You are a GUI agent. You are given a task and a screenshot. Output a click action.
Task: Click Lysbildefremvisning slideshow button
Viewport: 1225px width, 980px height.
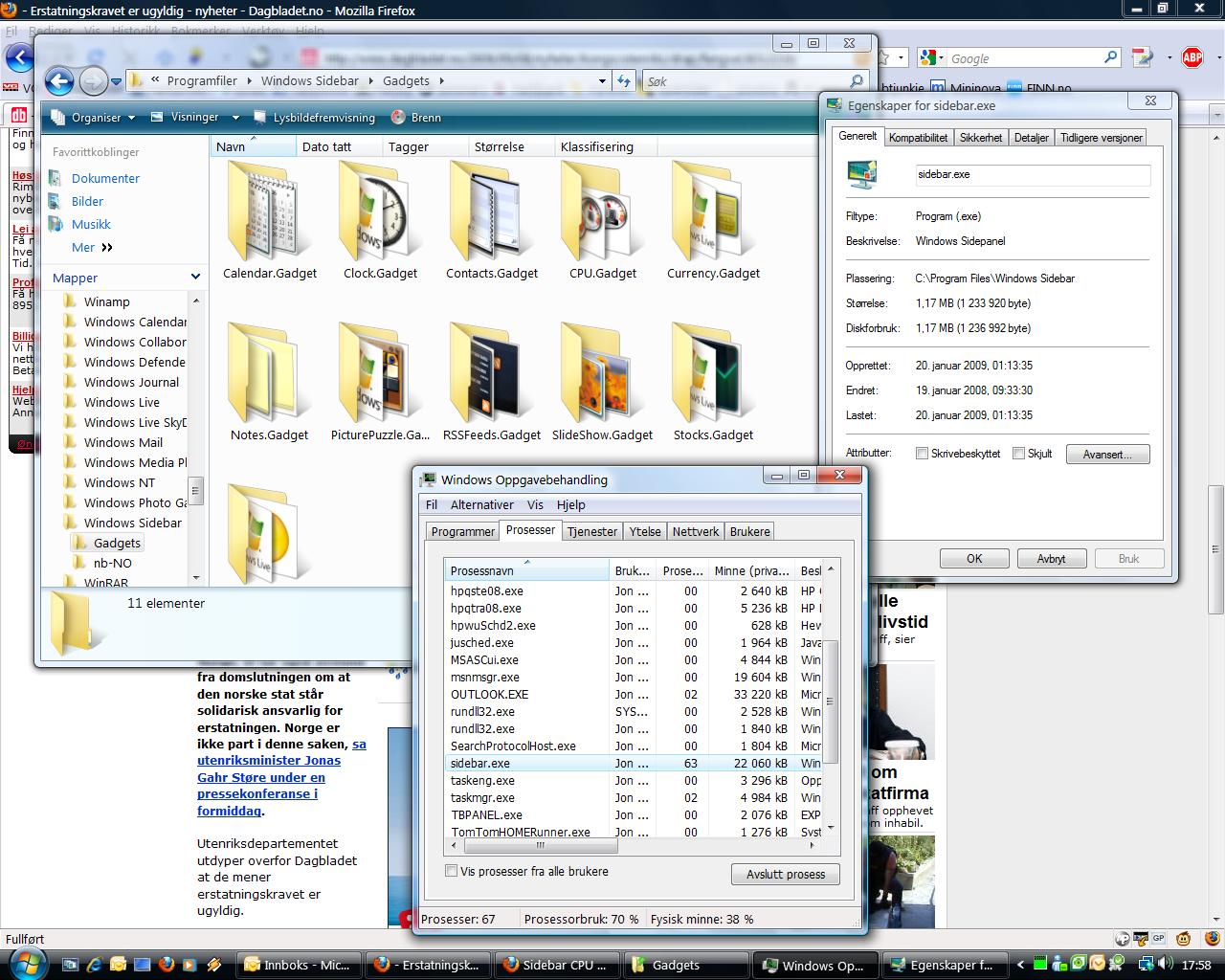[x=314, y=118]
